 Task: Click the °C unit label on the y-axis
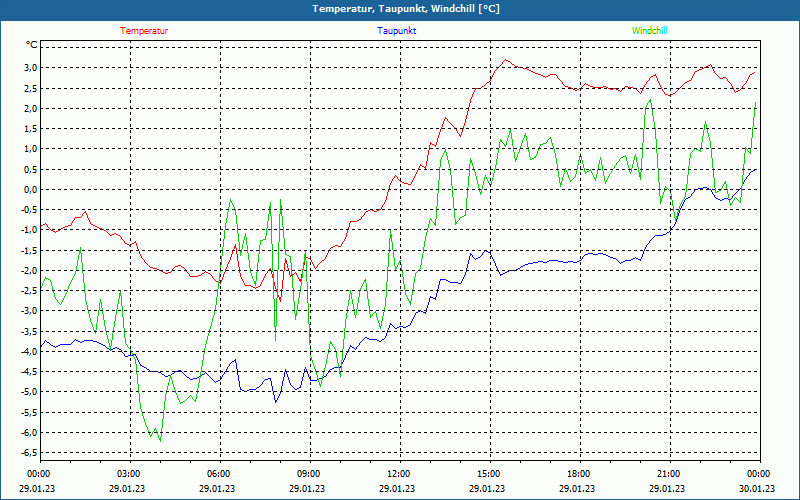(32, 45)
